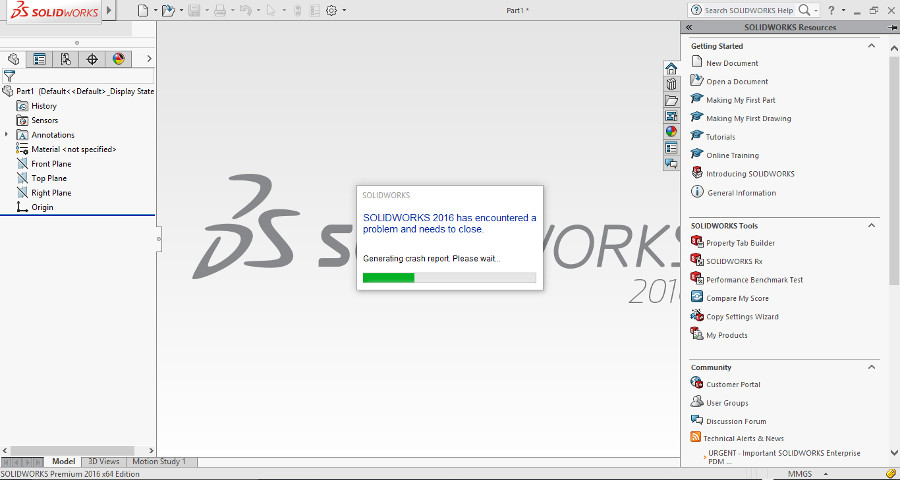Image resolution: width=900 pixels, height=480 pixels.
Task: Show more manager tabs with right chevron
Action: (x=149, y=59)
